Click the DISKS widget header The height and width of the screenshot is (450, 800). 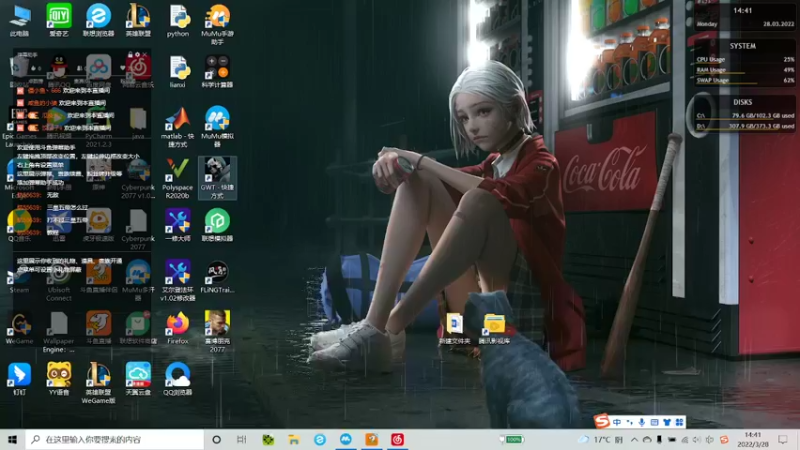pos(742,102)
